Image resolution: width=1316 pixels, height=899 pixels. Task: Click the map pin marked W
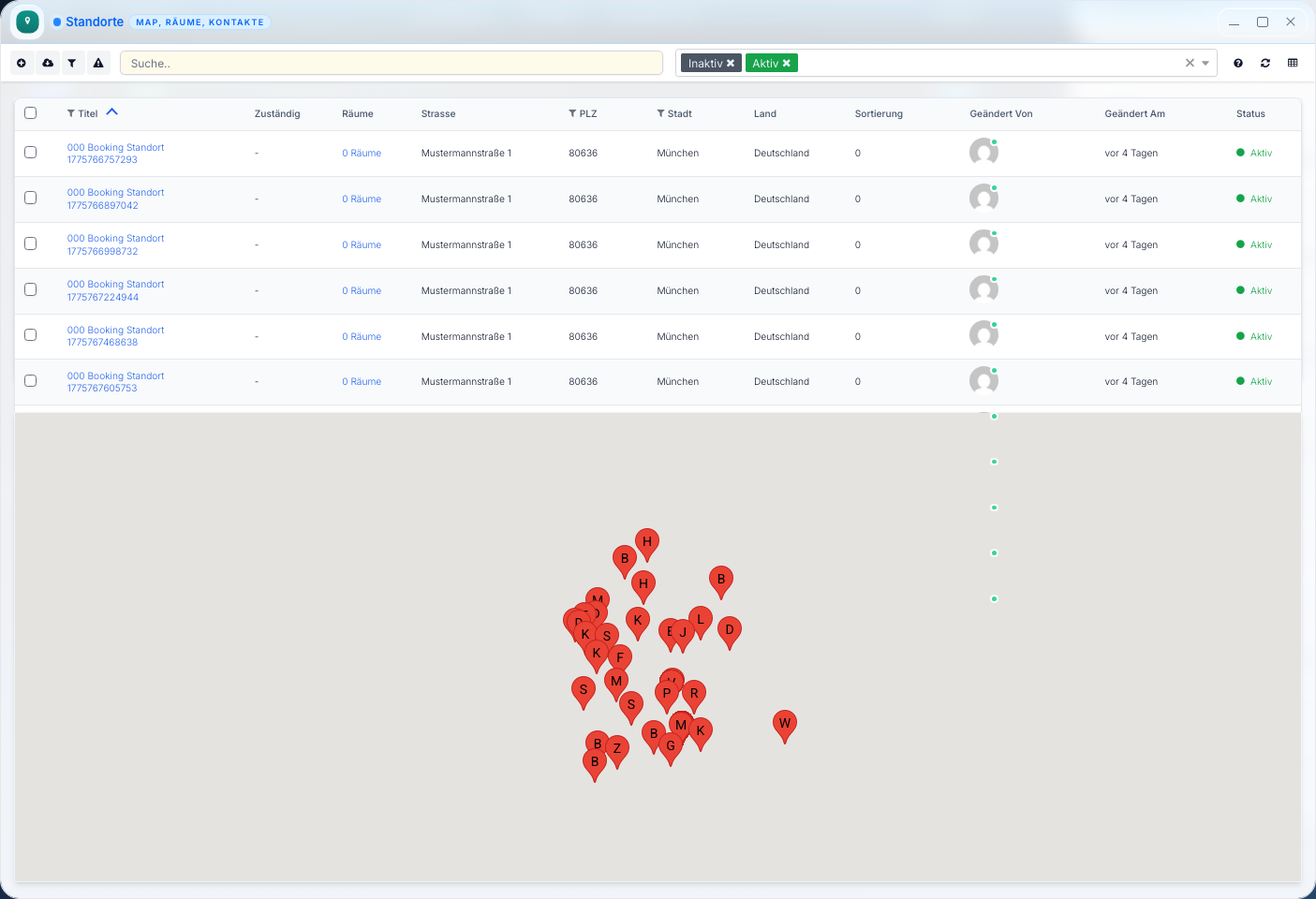785,723
